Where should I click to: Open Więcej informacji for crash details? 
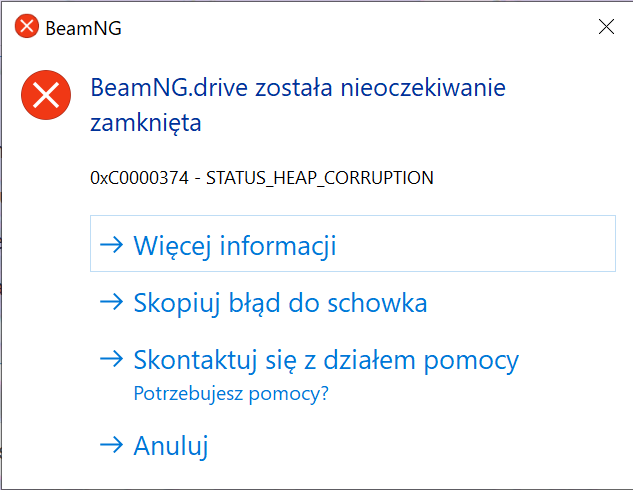[x=234, y=245]
